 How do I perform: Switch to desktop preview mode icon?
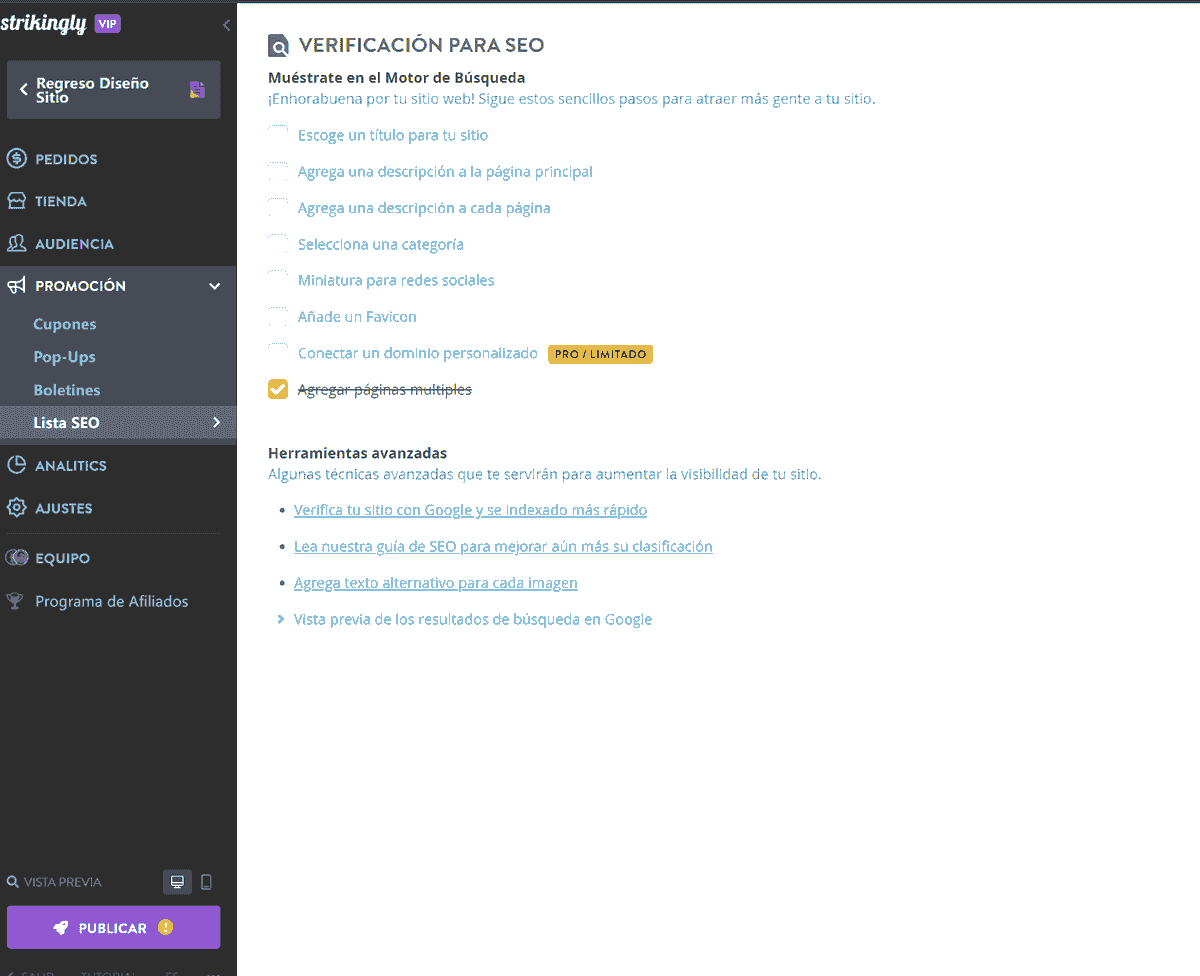177,882
